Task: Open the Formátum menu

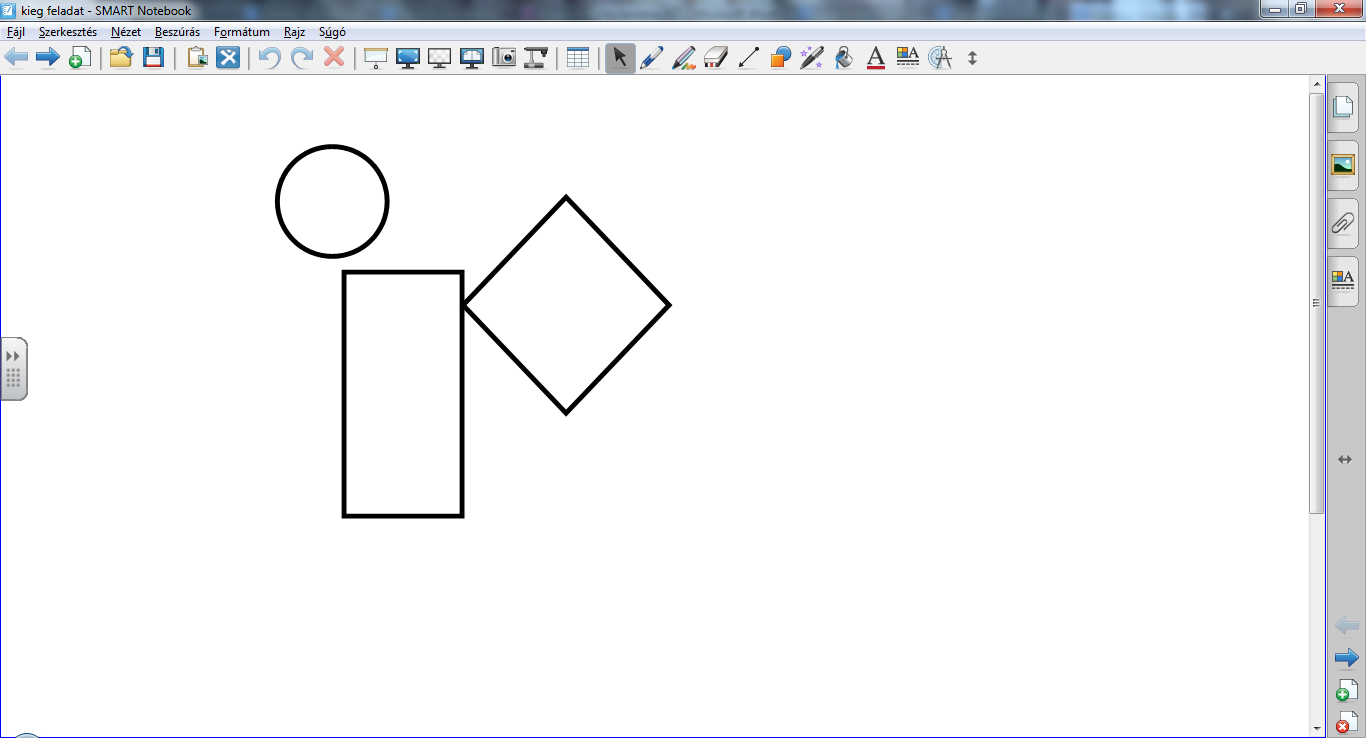Action: 241,32
